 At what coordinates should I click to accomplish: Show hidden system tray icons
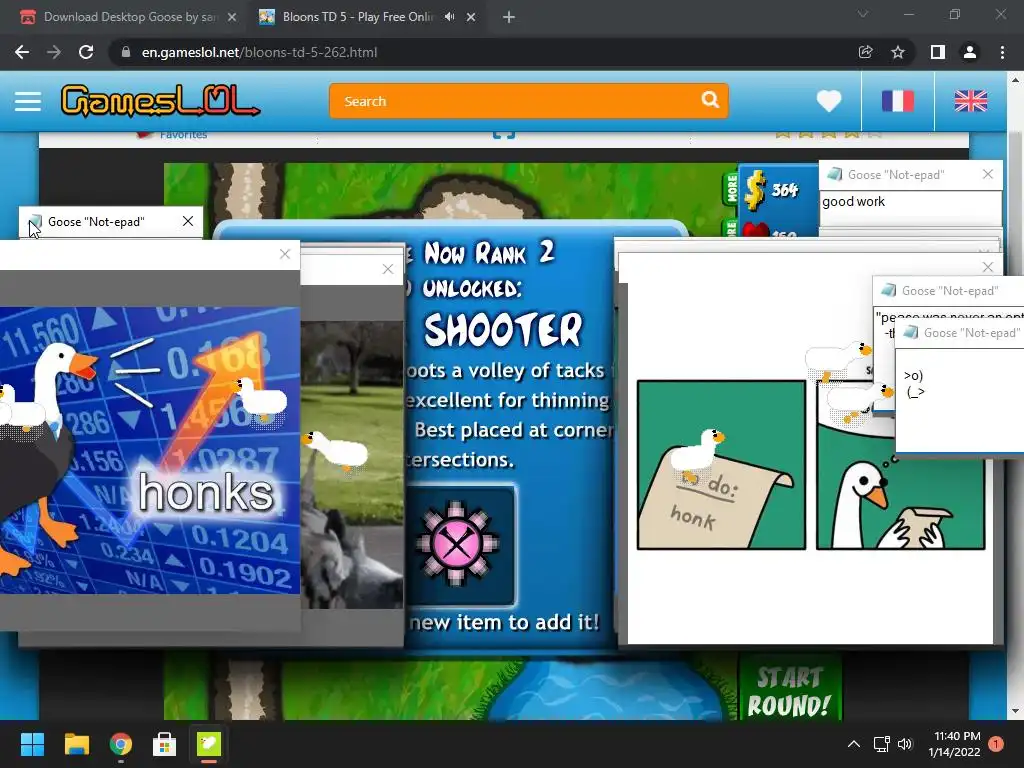(854, 744)
